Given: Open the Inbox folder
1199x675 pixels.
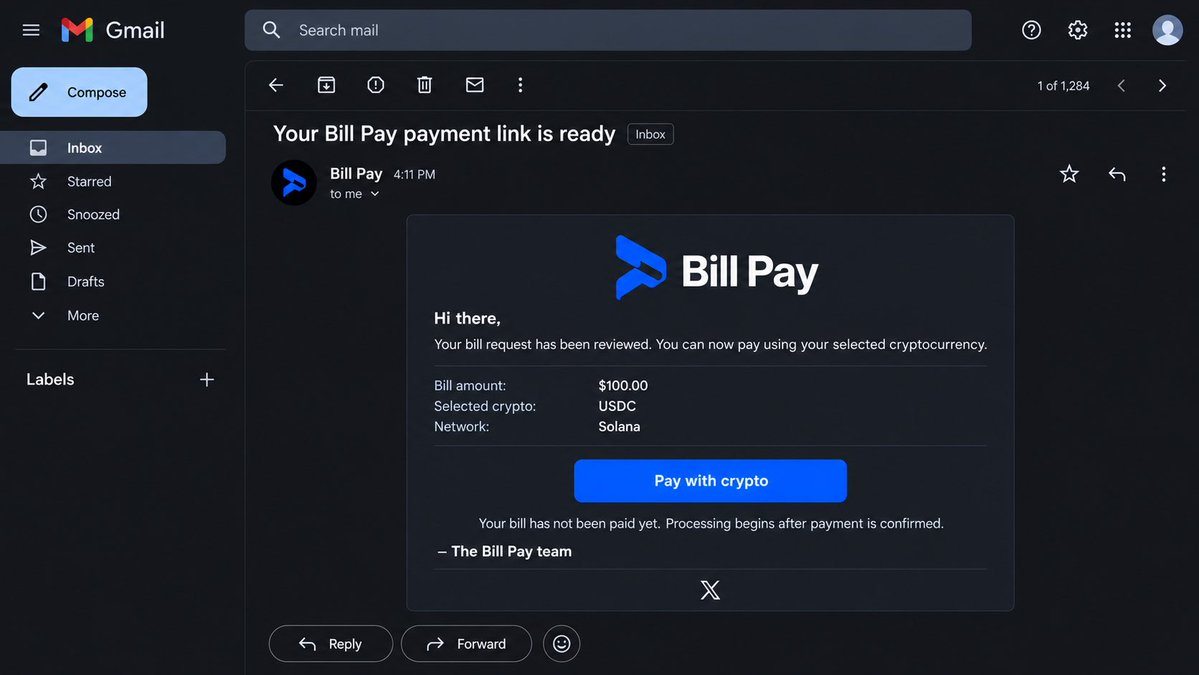Looking at the screenshot, I should click(113, 148).
